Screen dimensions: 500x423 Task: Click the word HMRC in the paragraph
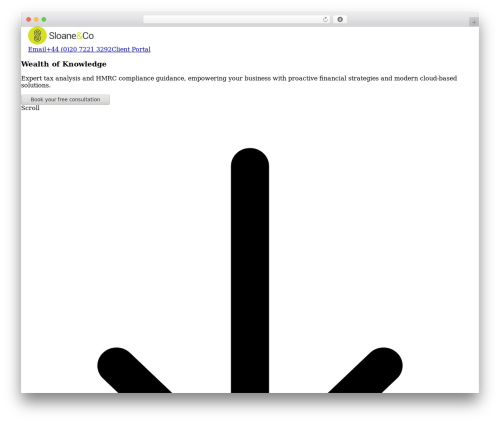click(x=106, y=78)
